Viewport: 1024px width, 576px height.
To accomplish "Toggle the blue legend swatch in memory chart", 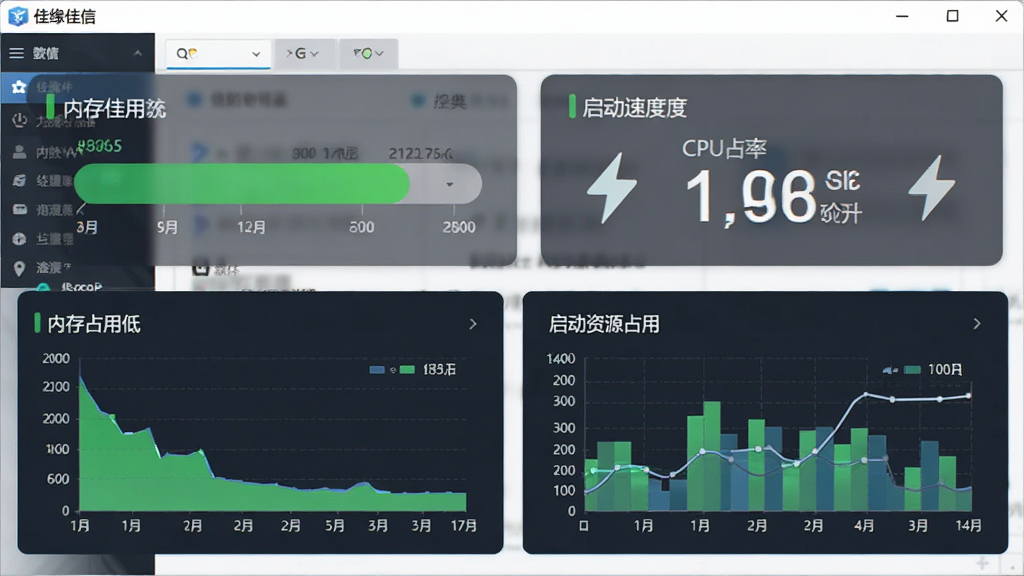I will (x=377, y=370).
